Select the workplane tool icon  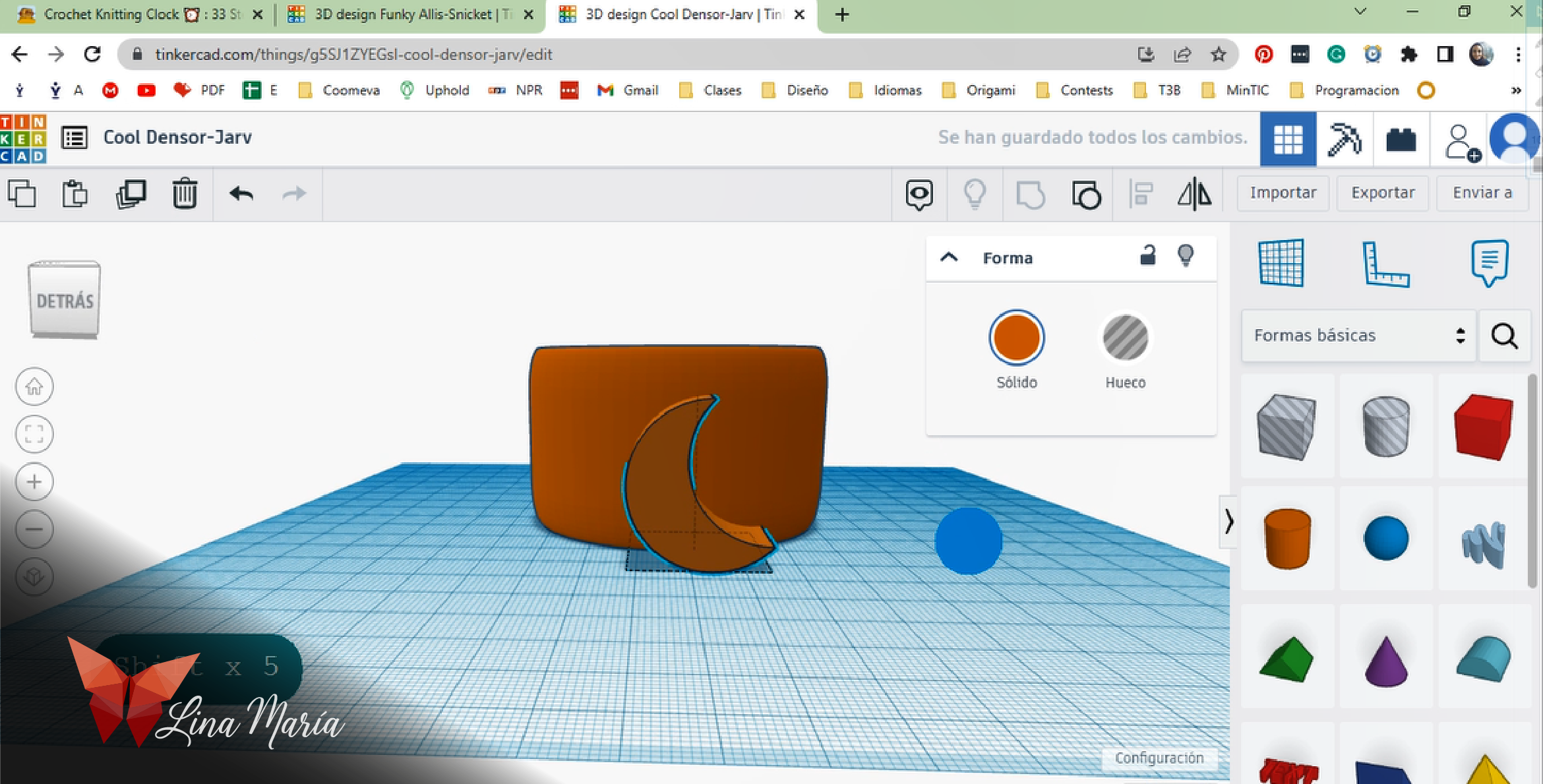[x=1281, y=262]
